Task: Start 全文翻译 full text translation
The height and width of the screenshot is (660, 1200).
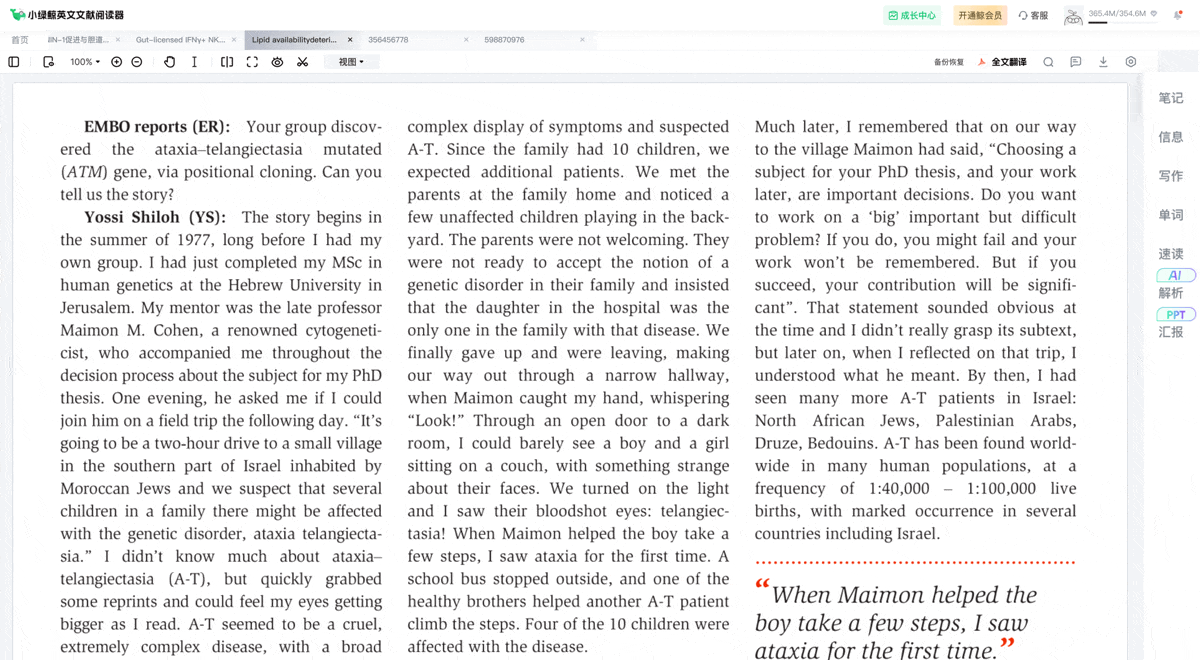Action: click(x=1002, y=62)
